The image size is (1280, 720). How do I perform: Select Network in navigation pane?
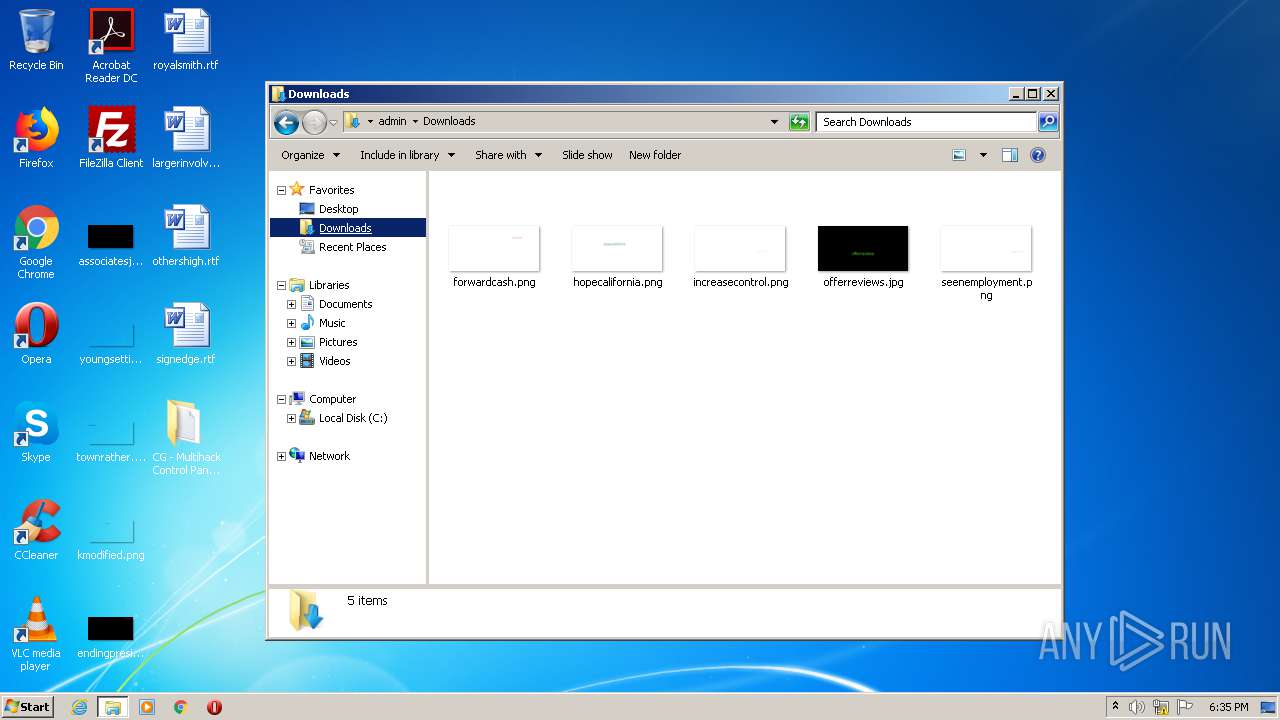point(329,456)
